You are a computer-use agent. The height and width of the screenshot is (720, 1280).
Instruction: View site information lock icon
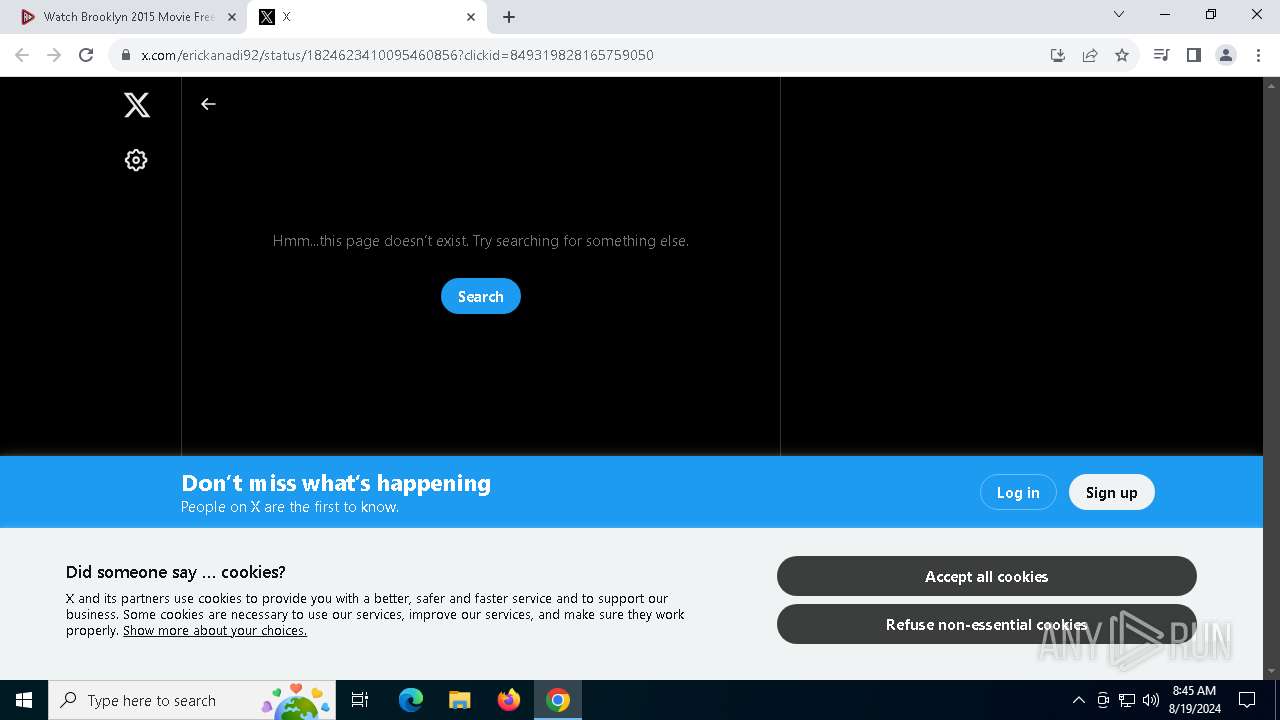tap(126, 55)
